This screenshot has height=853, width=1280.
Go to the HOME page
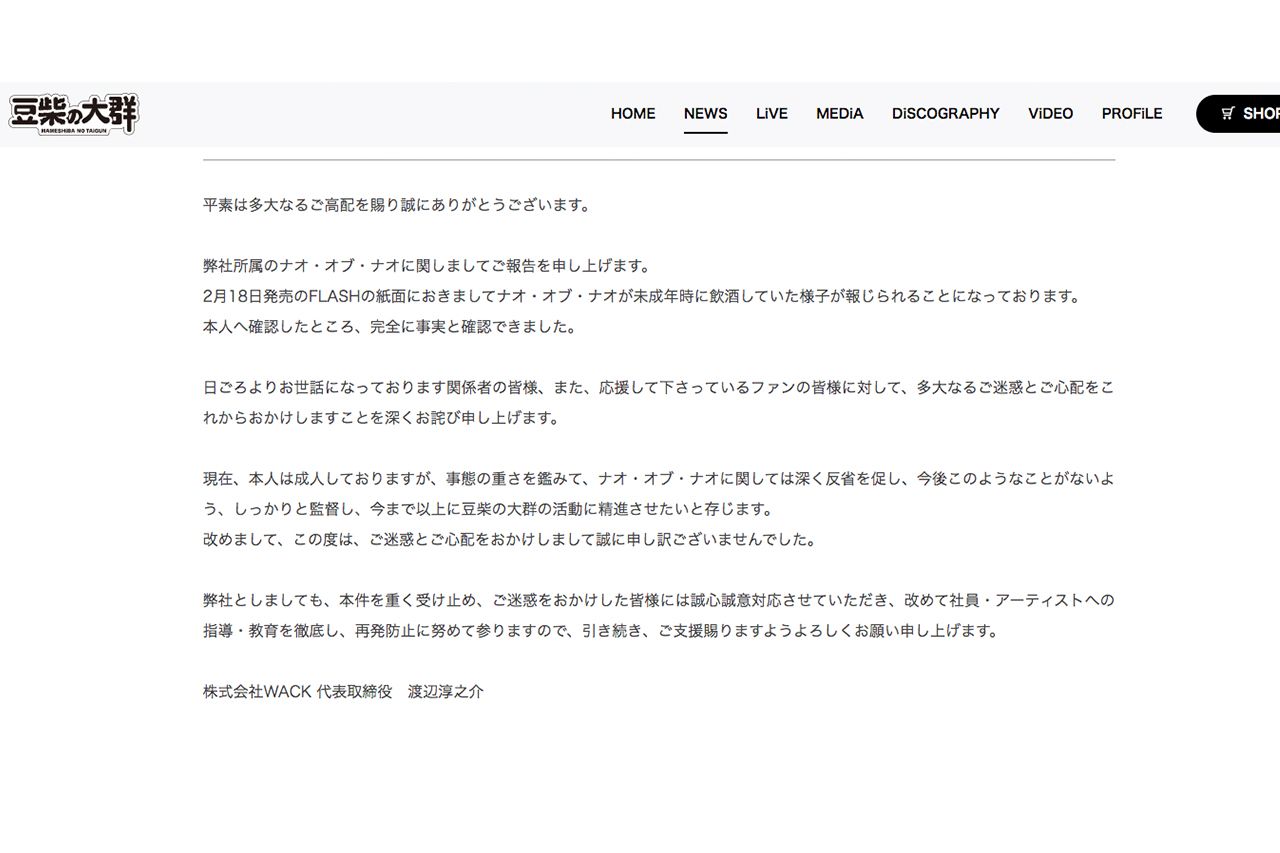pos(633,114)
